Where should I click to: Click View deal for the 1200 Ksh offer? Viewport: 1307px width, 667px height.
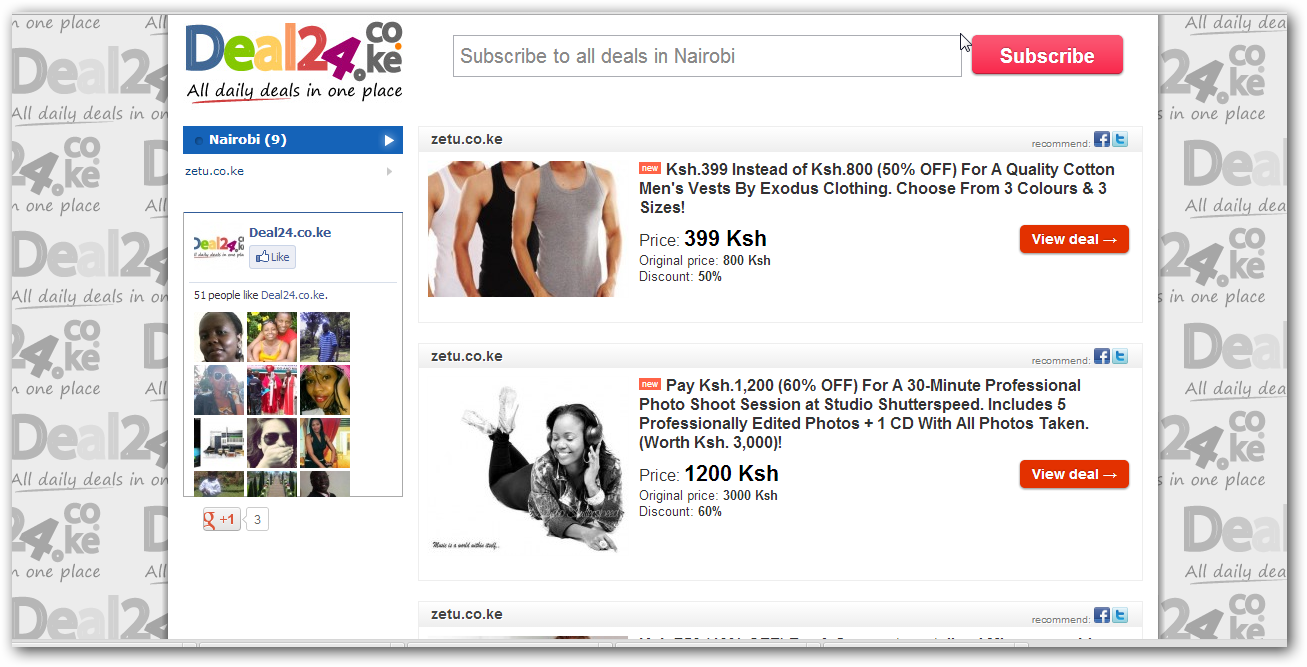pos(1074,474)
